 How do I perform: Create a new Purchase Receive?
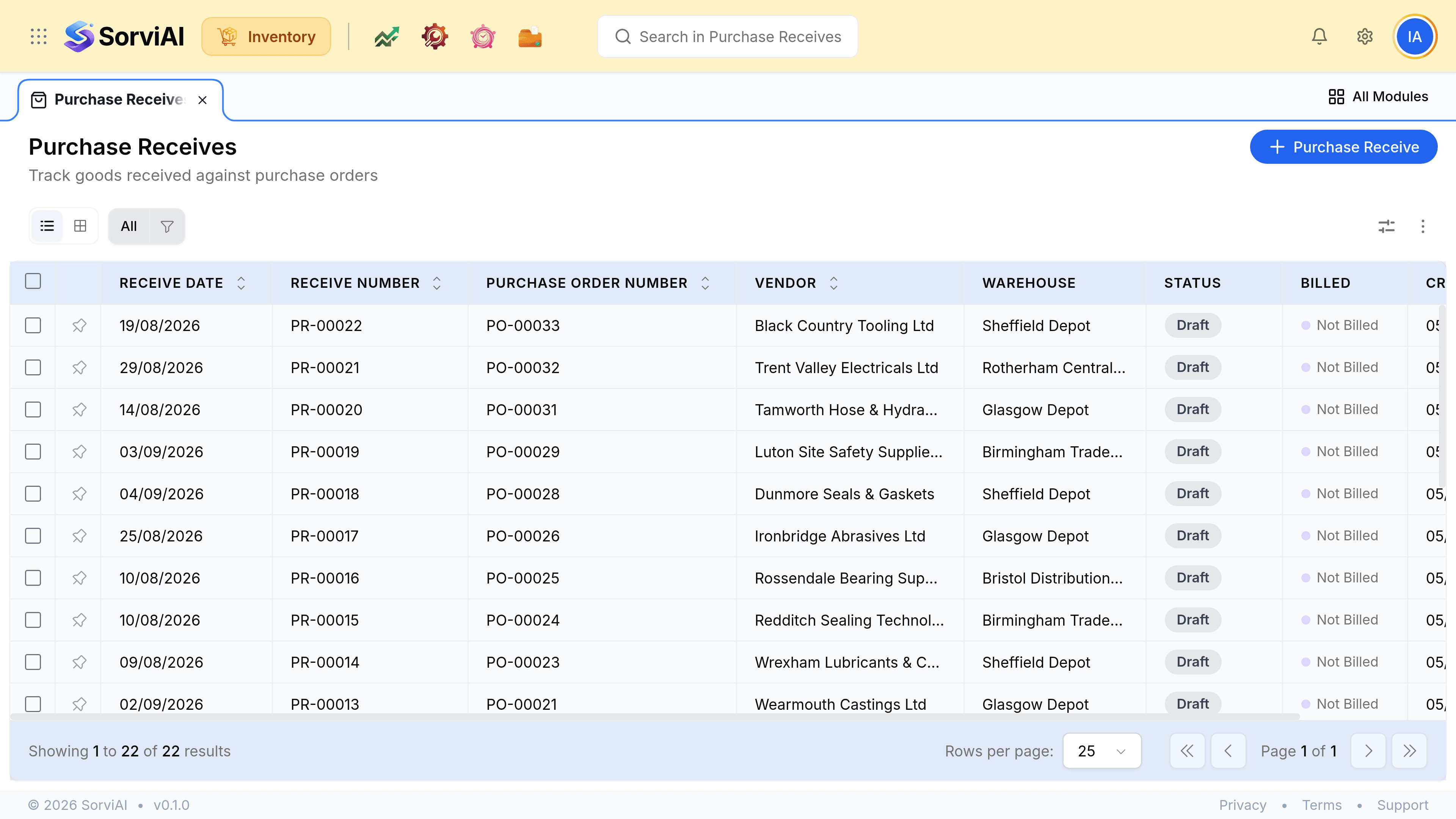tap(1343, 147)
